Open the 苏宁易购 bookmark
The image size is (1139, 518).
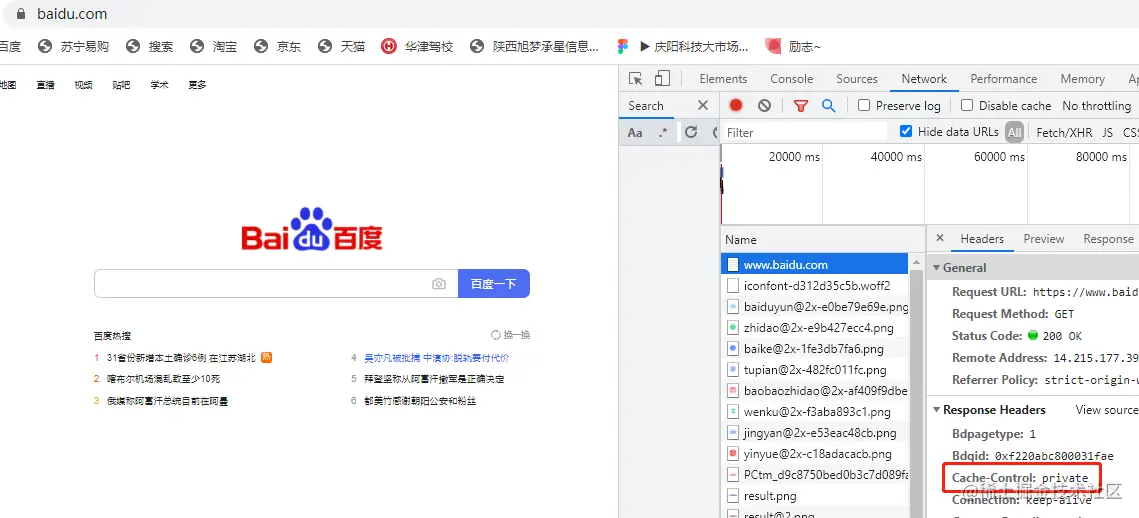click(x=73, y=46)
